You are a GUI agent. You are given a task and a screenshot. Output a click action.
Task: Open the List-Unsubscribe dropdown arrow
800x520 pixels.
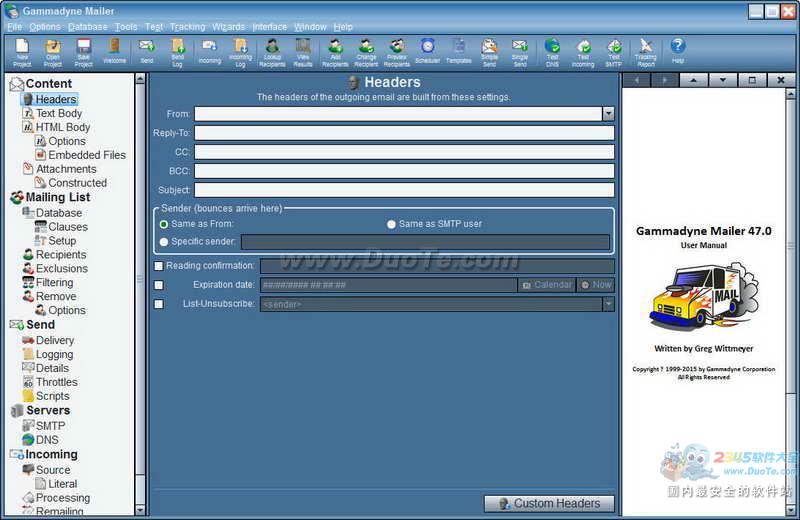coord(608,304)
